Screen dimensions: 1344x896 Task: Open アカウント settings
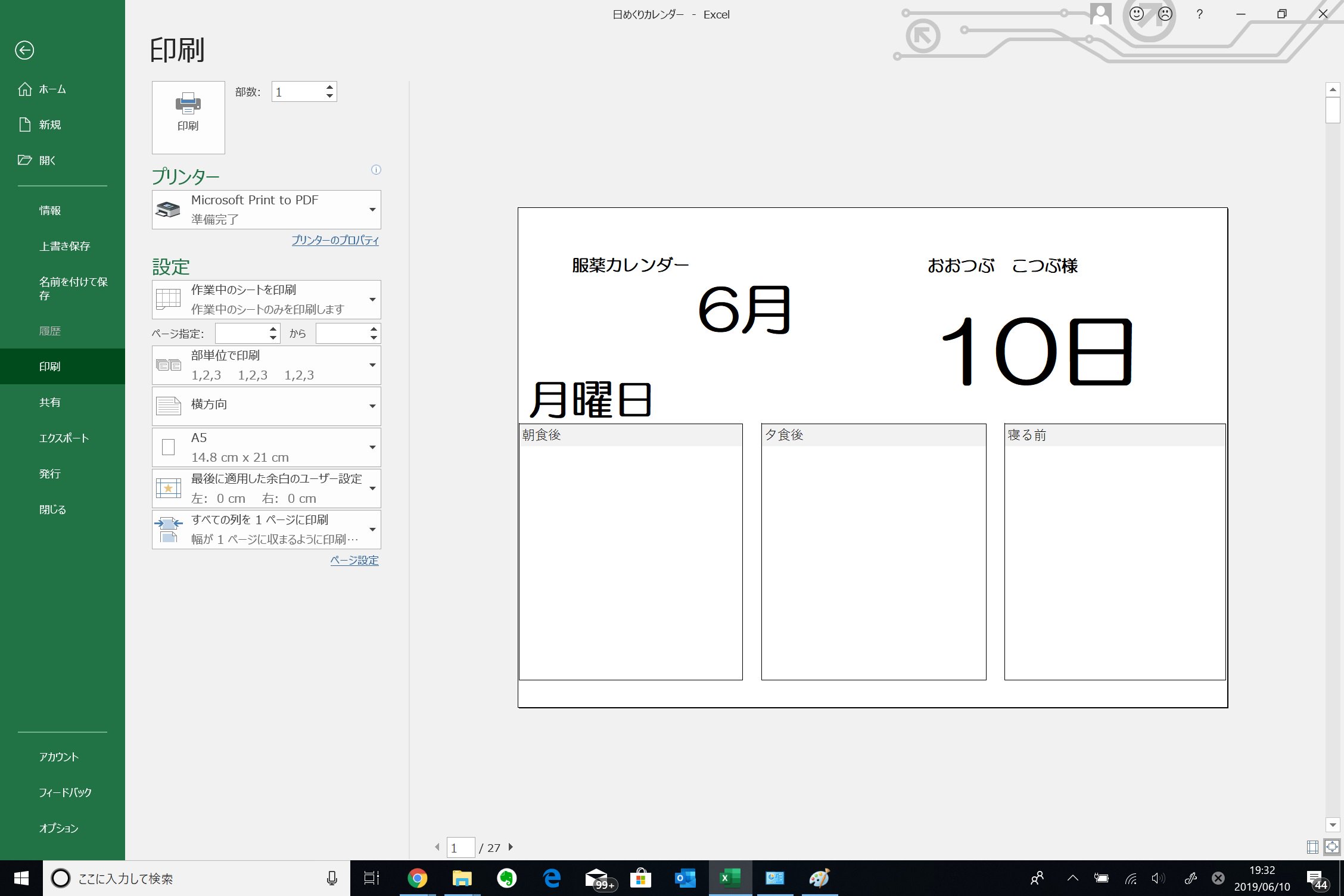click(63, 757)
